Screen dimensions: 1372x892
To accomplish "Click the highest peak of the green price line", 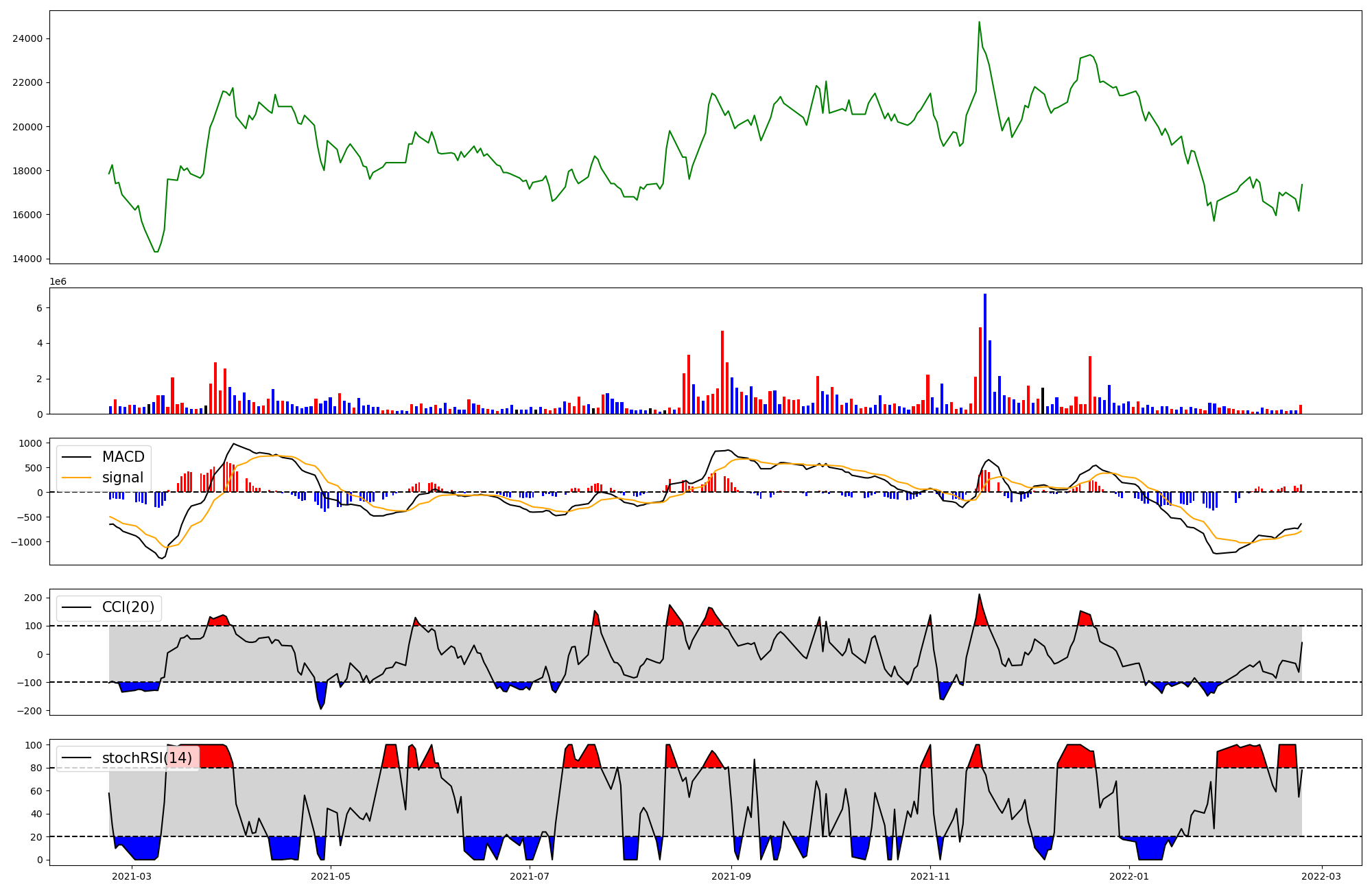I will coord(979,23).
